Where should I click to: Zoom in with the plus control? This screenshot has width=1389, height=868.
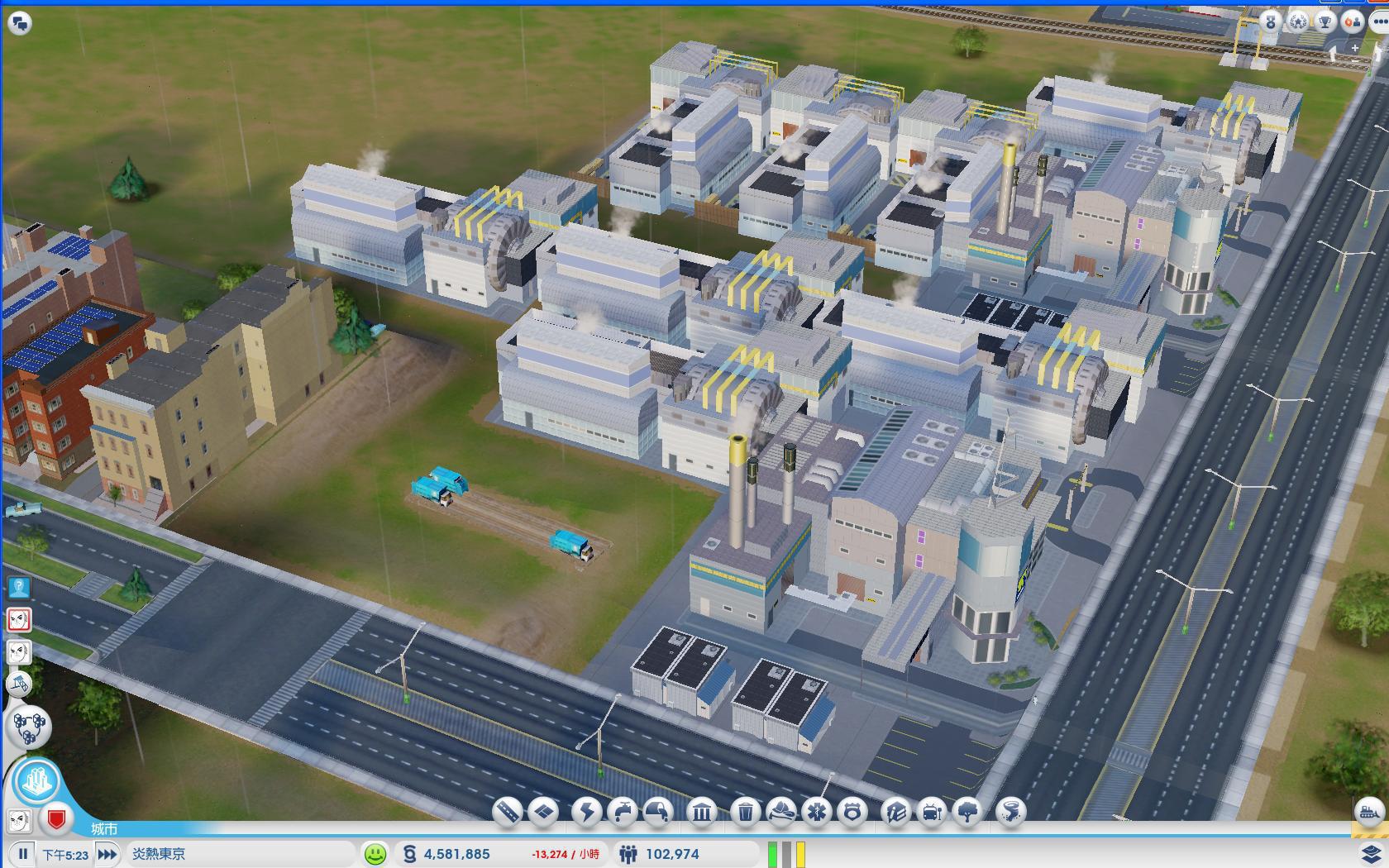(1355, 49)
